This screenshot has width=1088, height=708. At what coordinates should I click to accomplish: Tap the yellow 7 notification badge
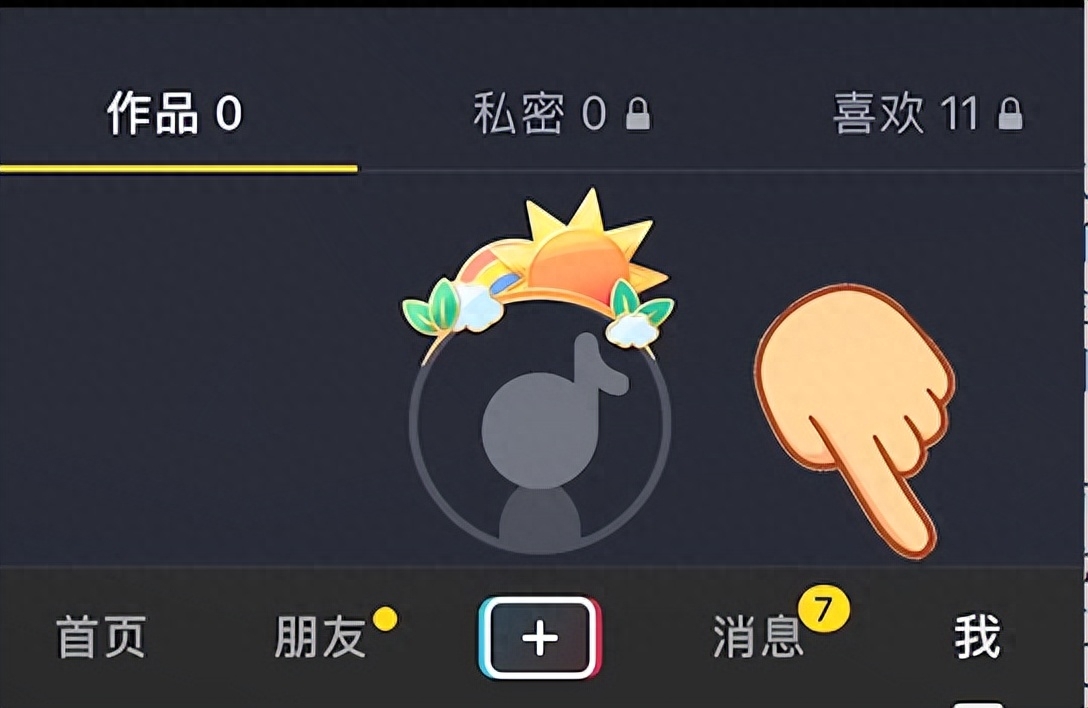coord(824,609)
